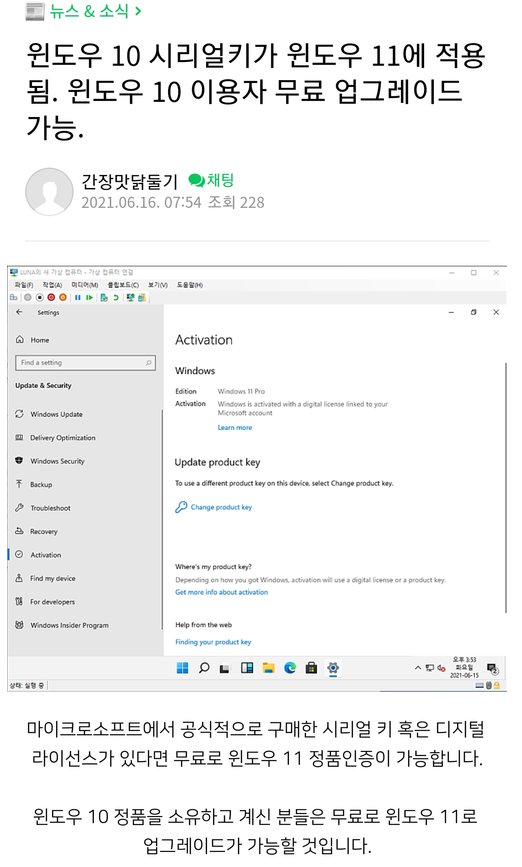Viewport: 522px width, 867px height.
Task: Select Backup in sidebar
Action: click(34, 484)
